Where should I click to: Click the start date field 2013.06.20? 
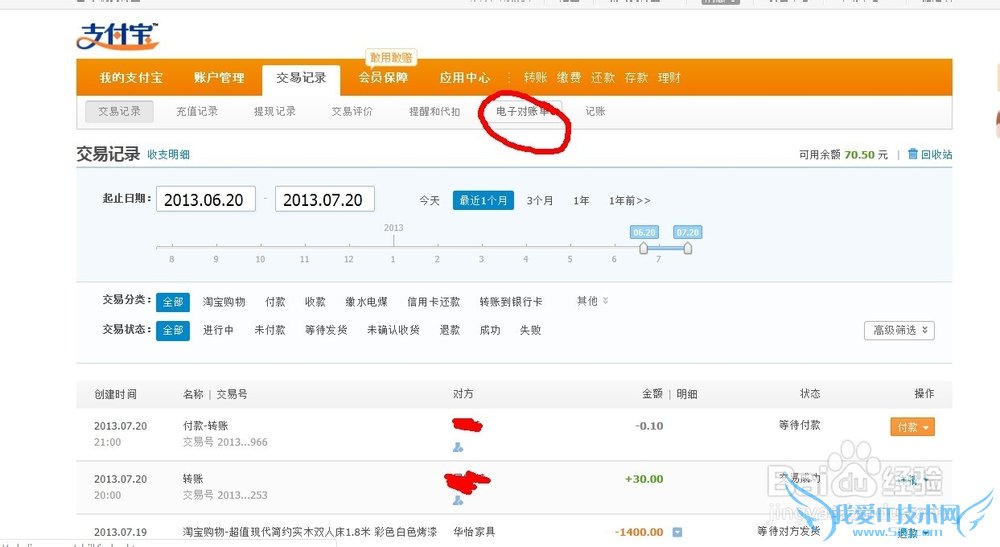[205, 199]
